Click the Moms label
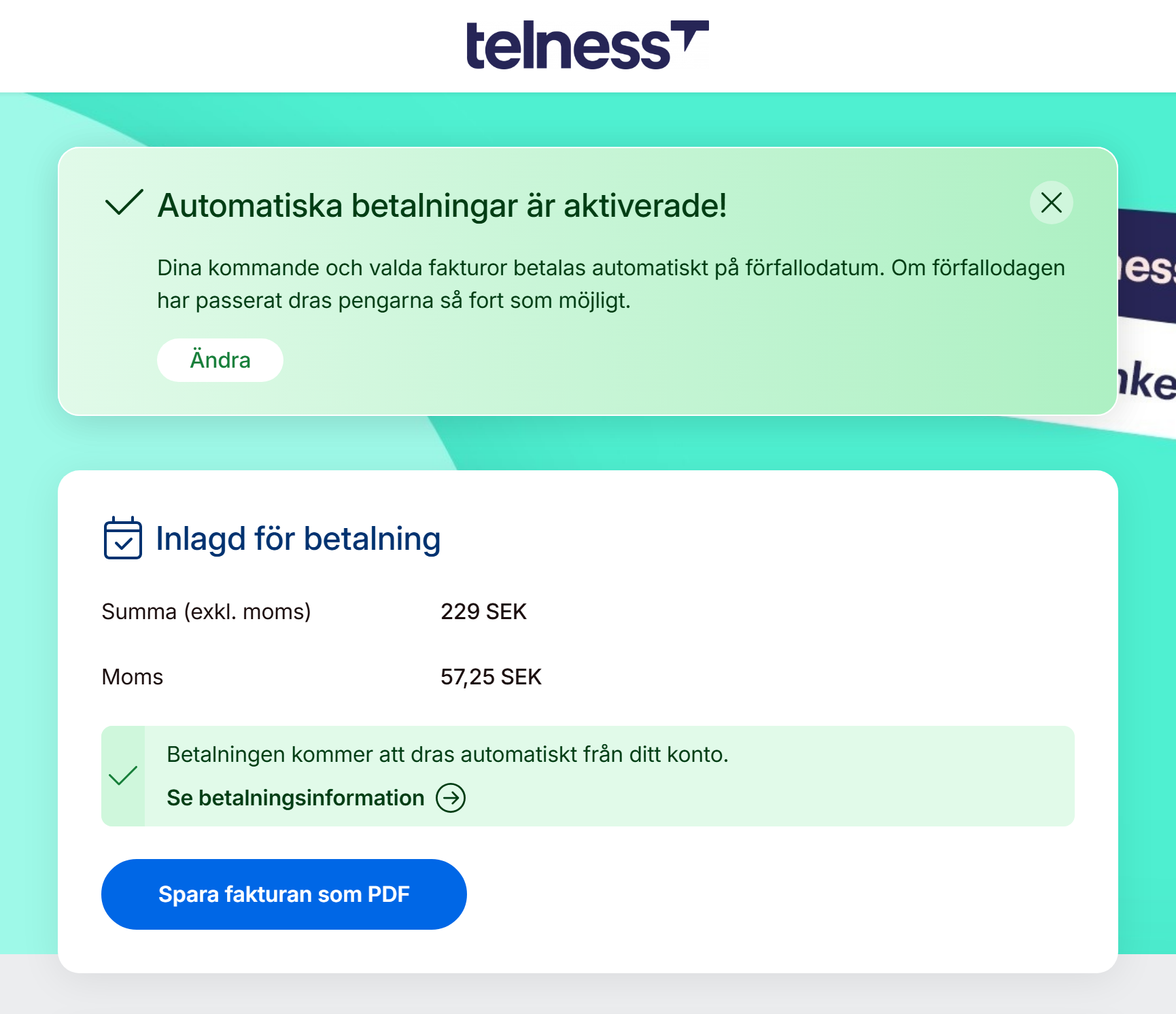The height and width of the screenshot is (1014, 1176). tap(132, 676)
